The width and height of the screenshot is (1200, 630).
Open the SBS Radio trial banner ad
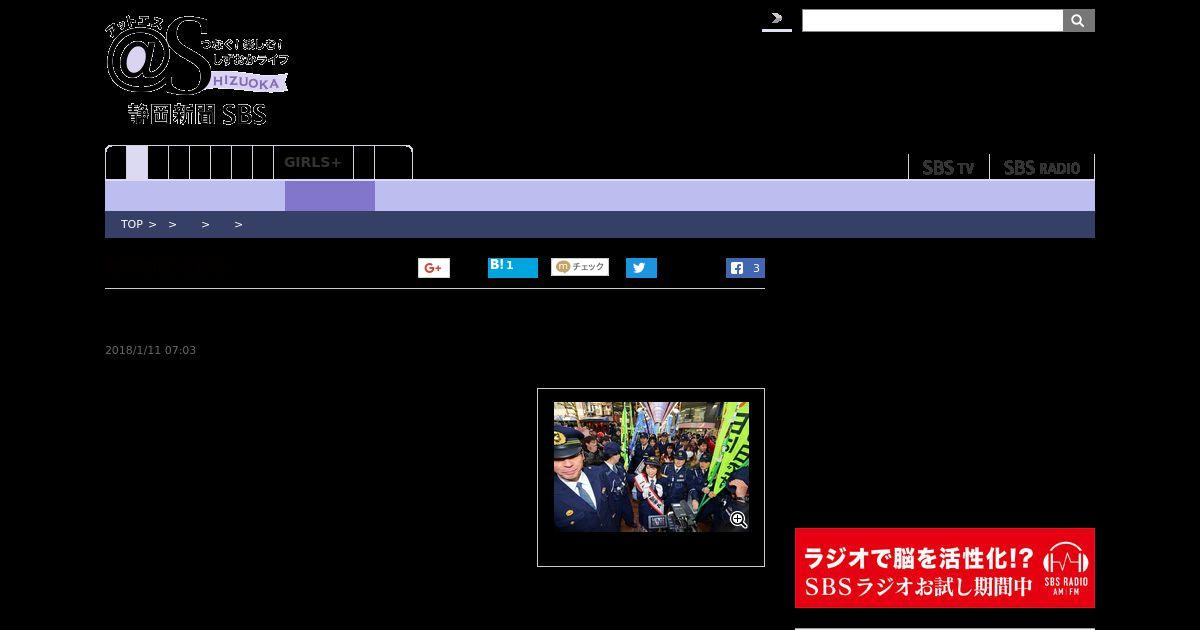tap(945, 568)
